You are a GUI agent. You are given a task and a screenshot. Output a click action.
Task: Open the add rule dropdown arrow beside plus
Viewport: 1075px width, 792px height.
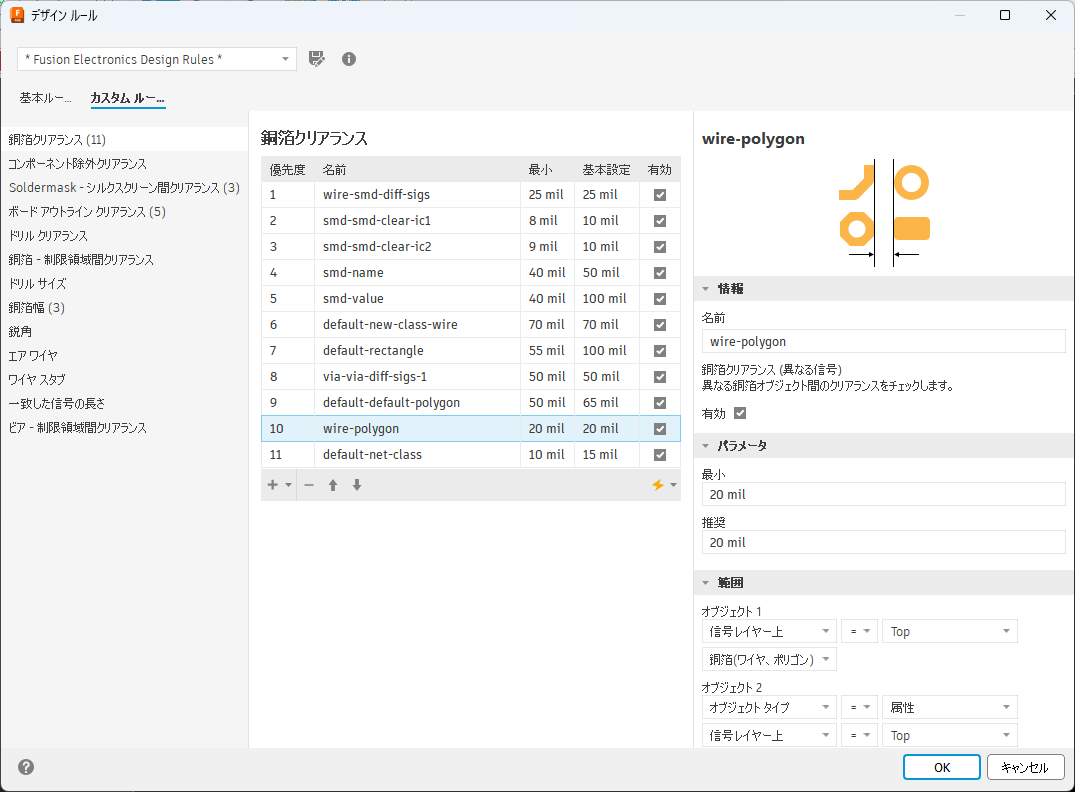(289, 485)
